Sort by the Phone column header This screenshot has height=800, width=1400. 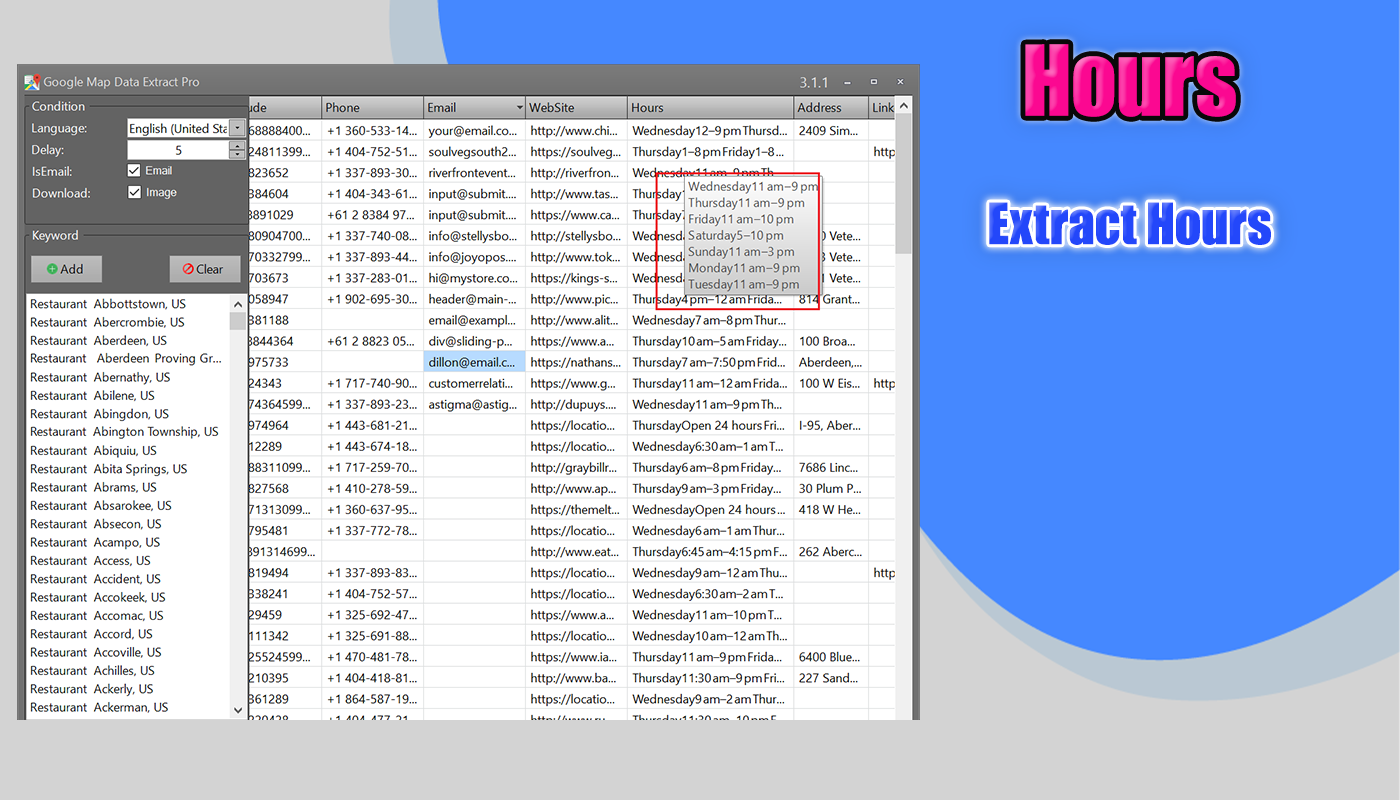[372, 108]
